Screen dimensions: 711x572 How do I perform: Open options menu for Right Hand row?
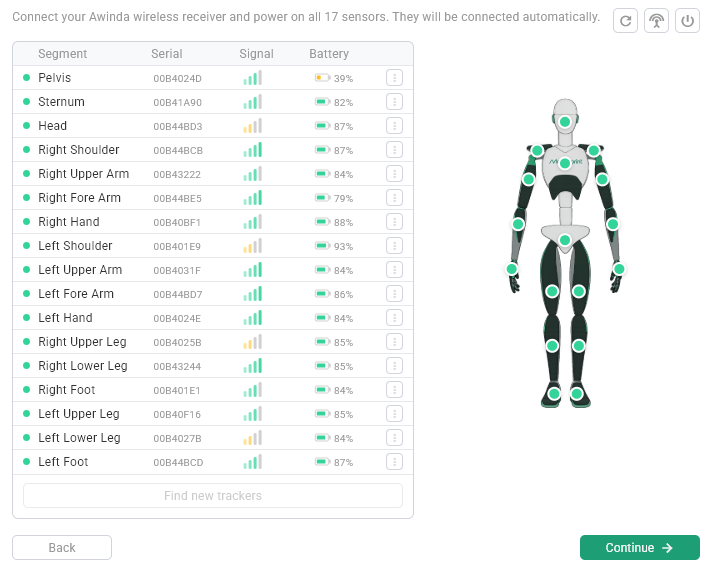(394, 222)
